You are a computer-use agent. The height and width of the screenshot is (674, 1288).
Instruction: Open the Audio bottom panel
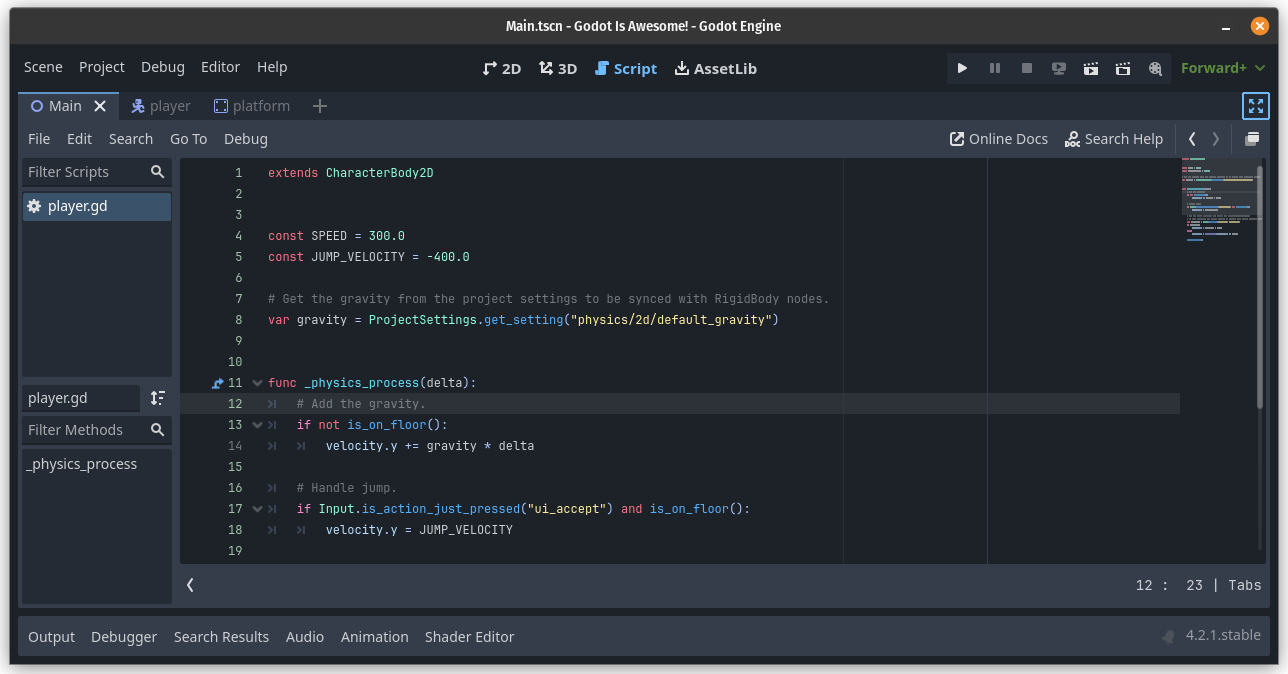tap(305, 637)
